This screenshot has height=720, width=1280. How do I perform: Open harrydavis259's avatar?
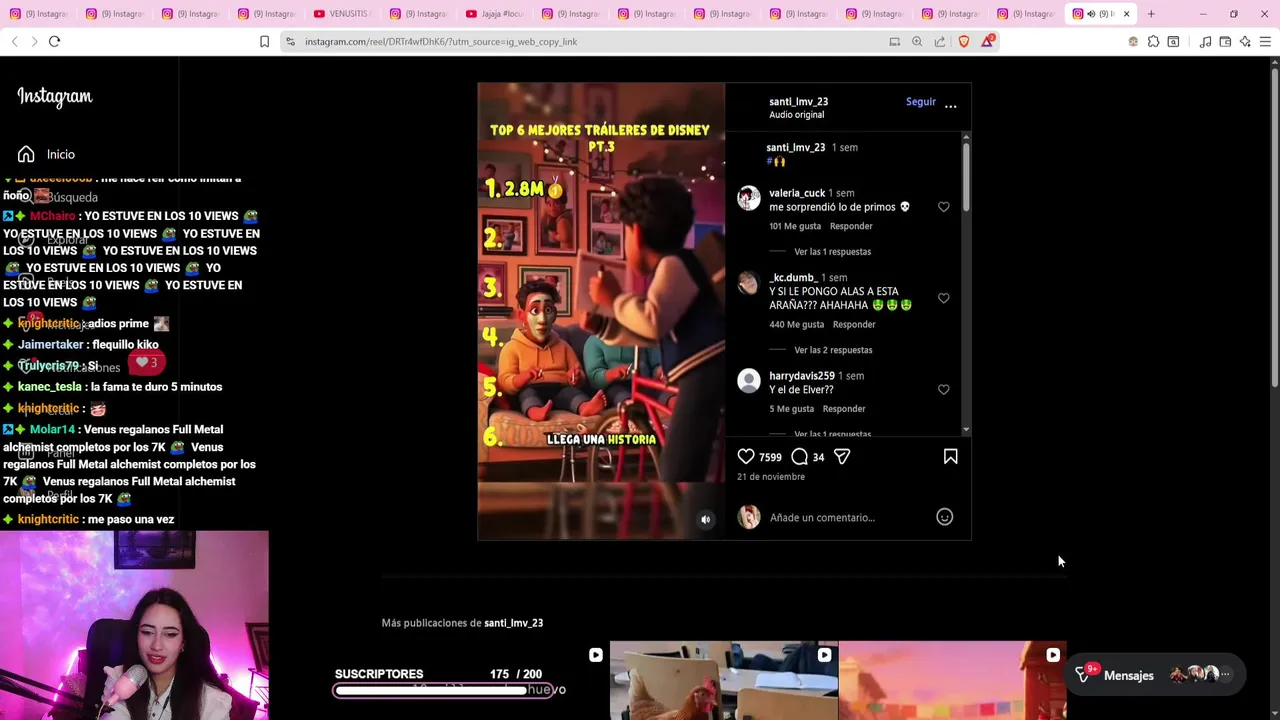(748, 380)
